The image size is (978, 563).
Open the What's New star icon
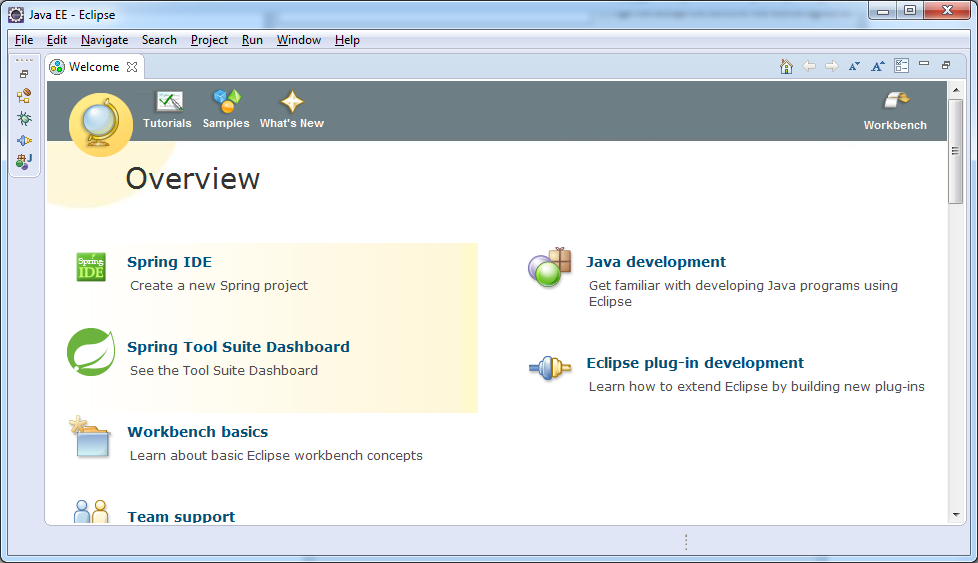click(x=291, y=102)
